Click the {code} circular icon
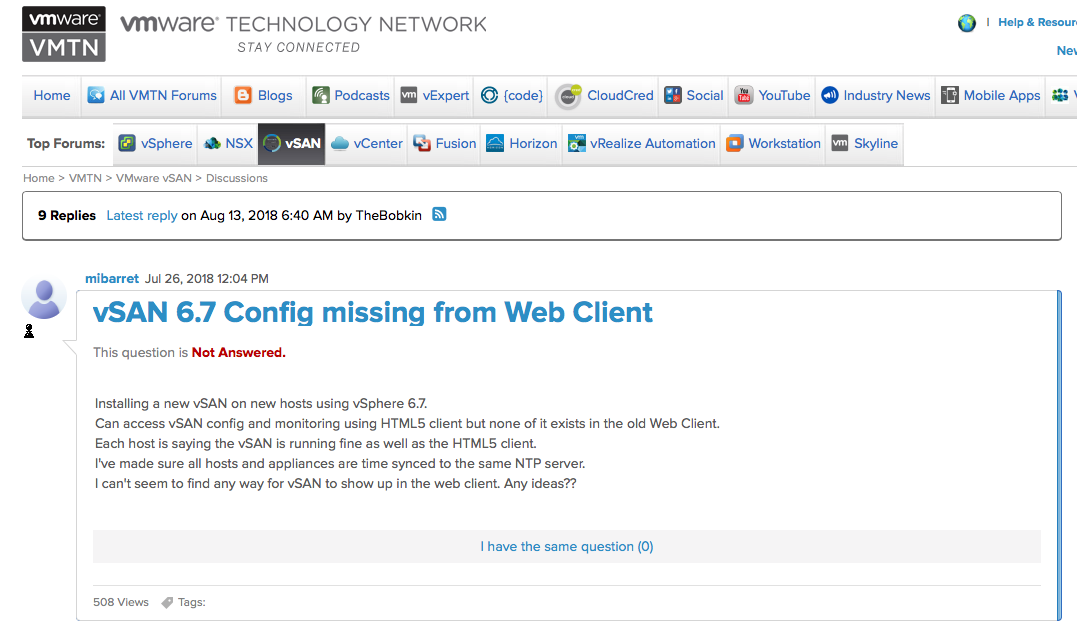 pos(489,95)
